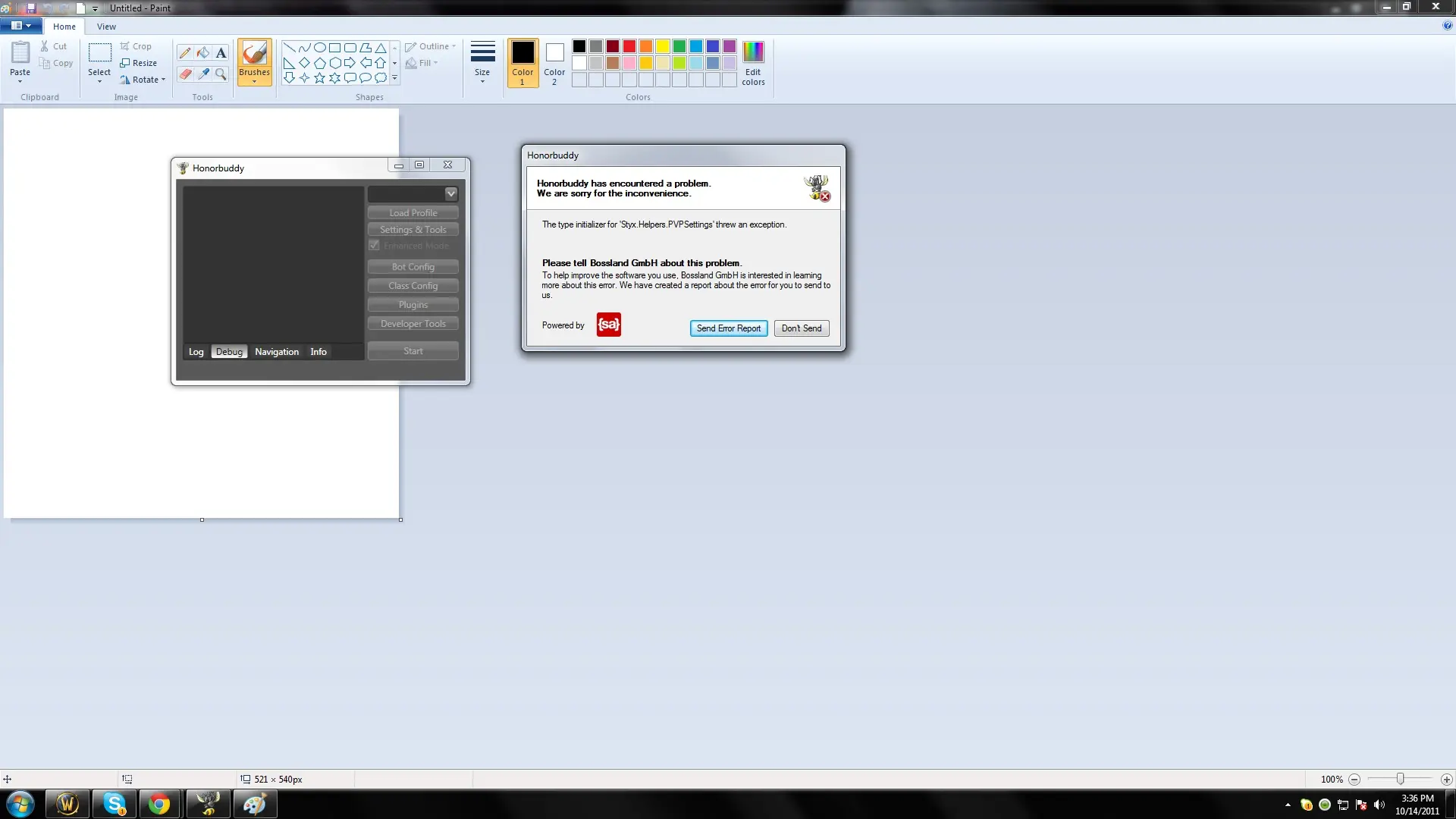Pick the Right arrow shape

click(350, 63)
